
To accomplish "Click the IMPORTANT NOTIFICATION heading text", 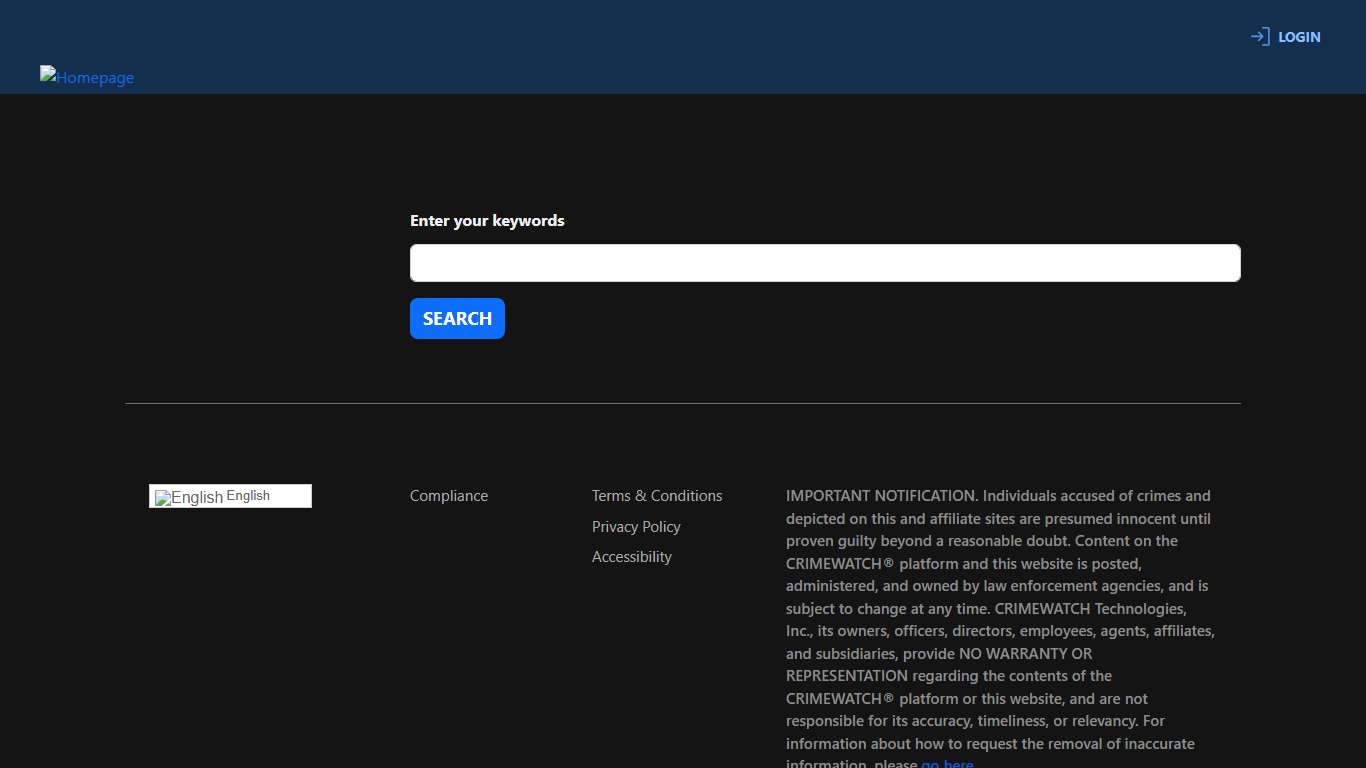I will tap(881, 496).
